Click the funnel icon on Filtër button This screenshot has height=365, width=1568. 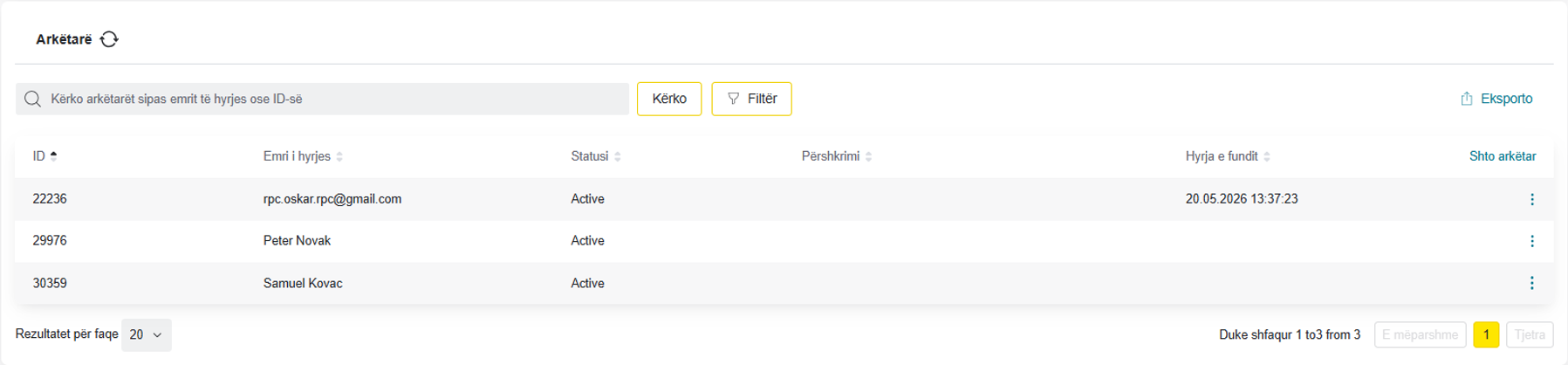click(x=733, y=99)
